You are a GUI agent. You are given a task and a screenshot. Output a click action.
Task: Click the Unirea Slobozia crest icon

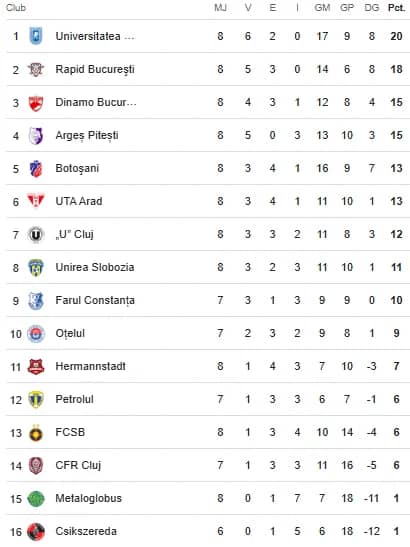click(x=36, y=268)
